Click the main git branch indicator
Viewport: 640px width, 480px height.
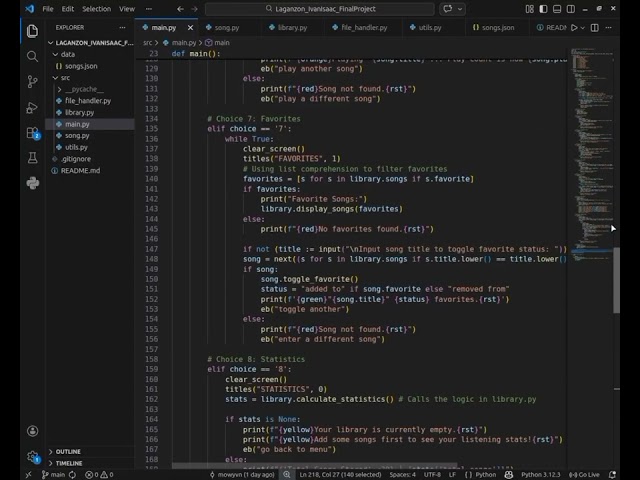click(53, 475)
